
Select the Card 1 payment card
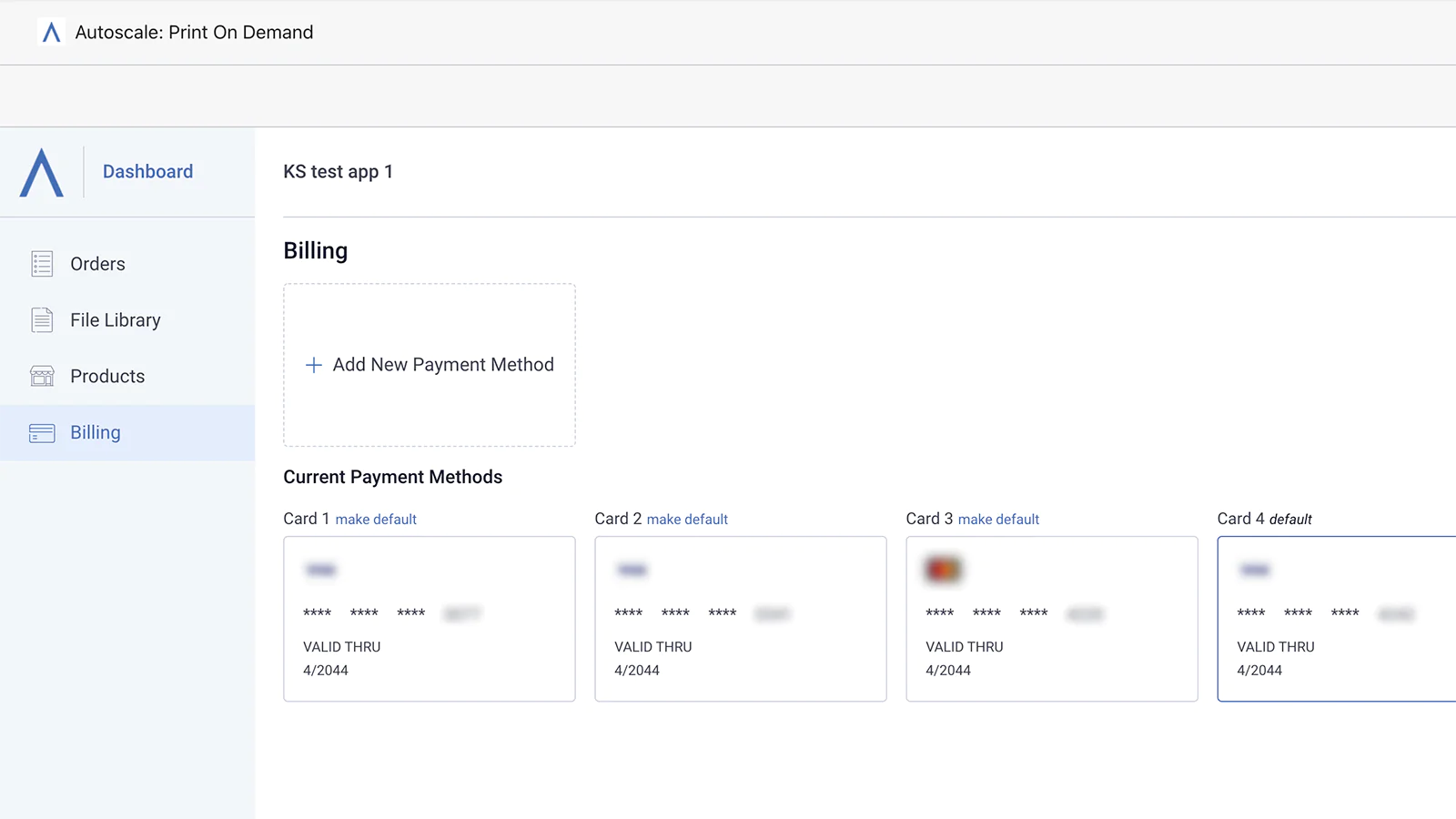click(430, 619)
